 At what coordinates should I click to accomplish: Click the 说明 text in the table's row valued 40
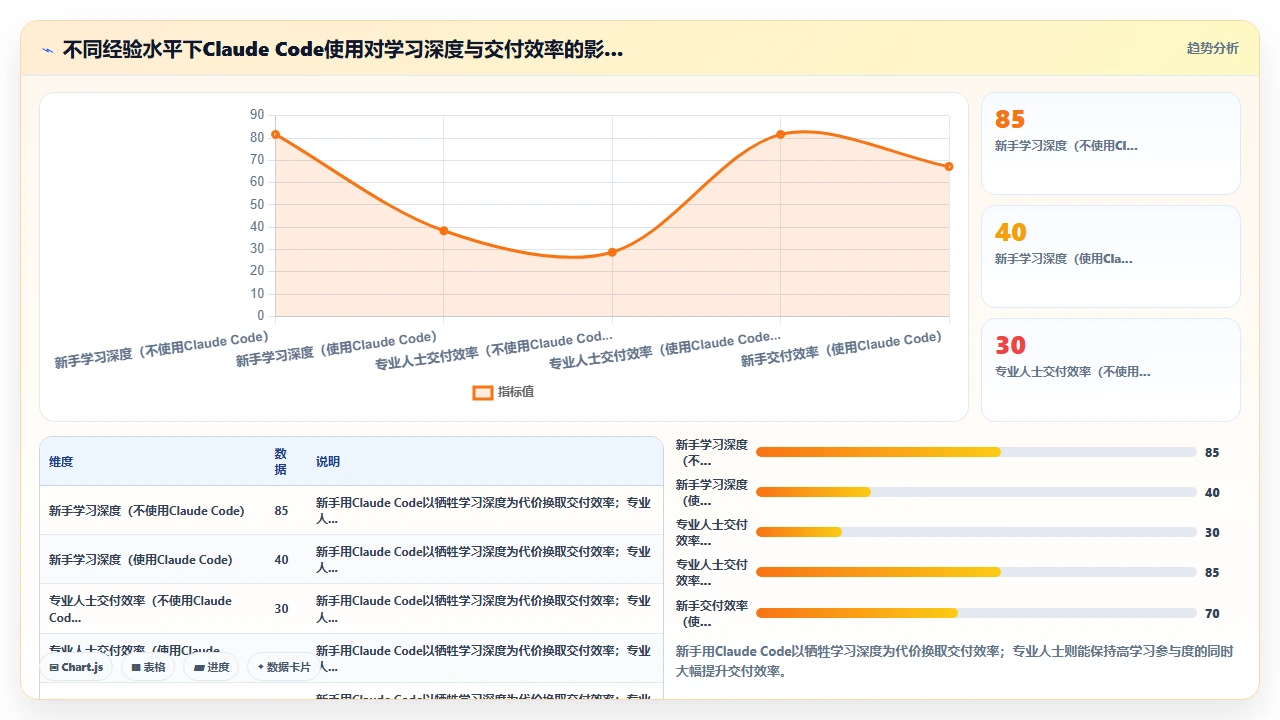coord(484,560)
